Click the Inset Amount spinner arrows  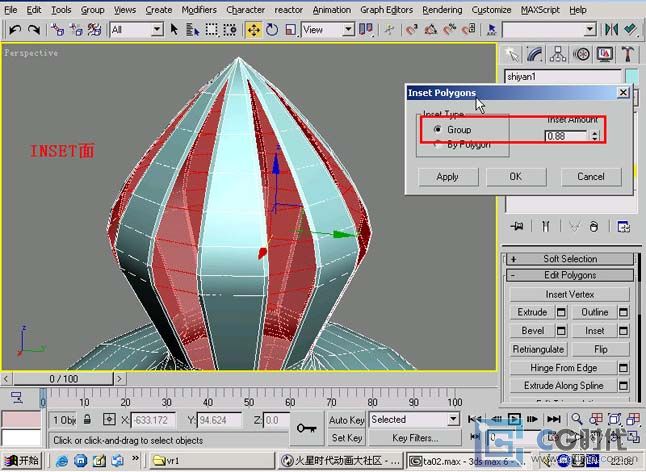[x=594, y=136]
